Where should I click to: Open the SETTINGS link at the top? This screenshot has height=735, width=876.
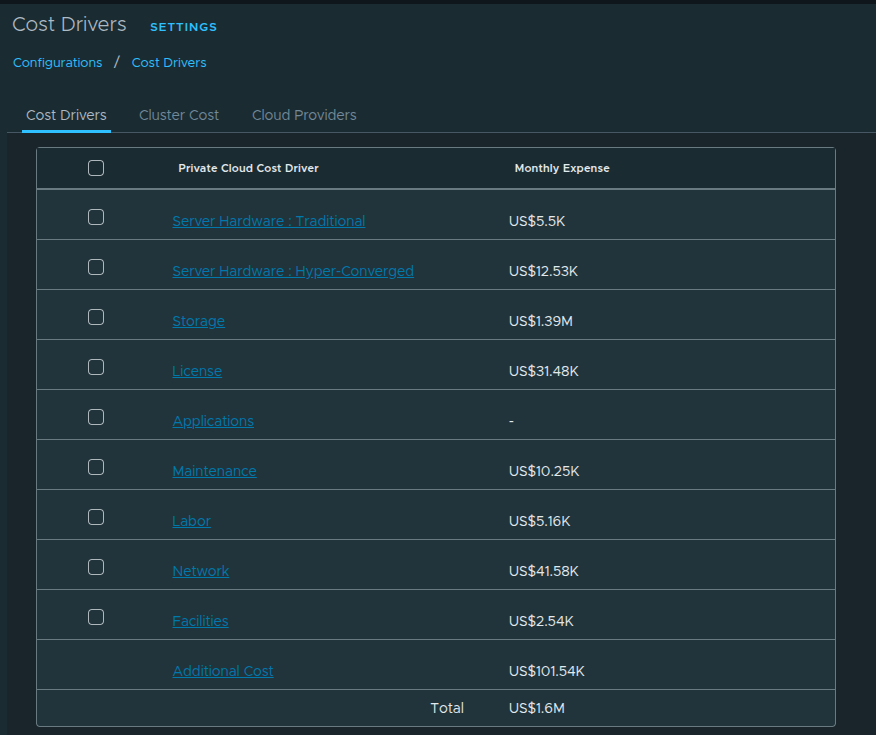point(183,27)
